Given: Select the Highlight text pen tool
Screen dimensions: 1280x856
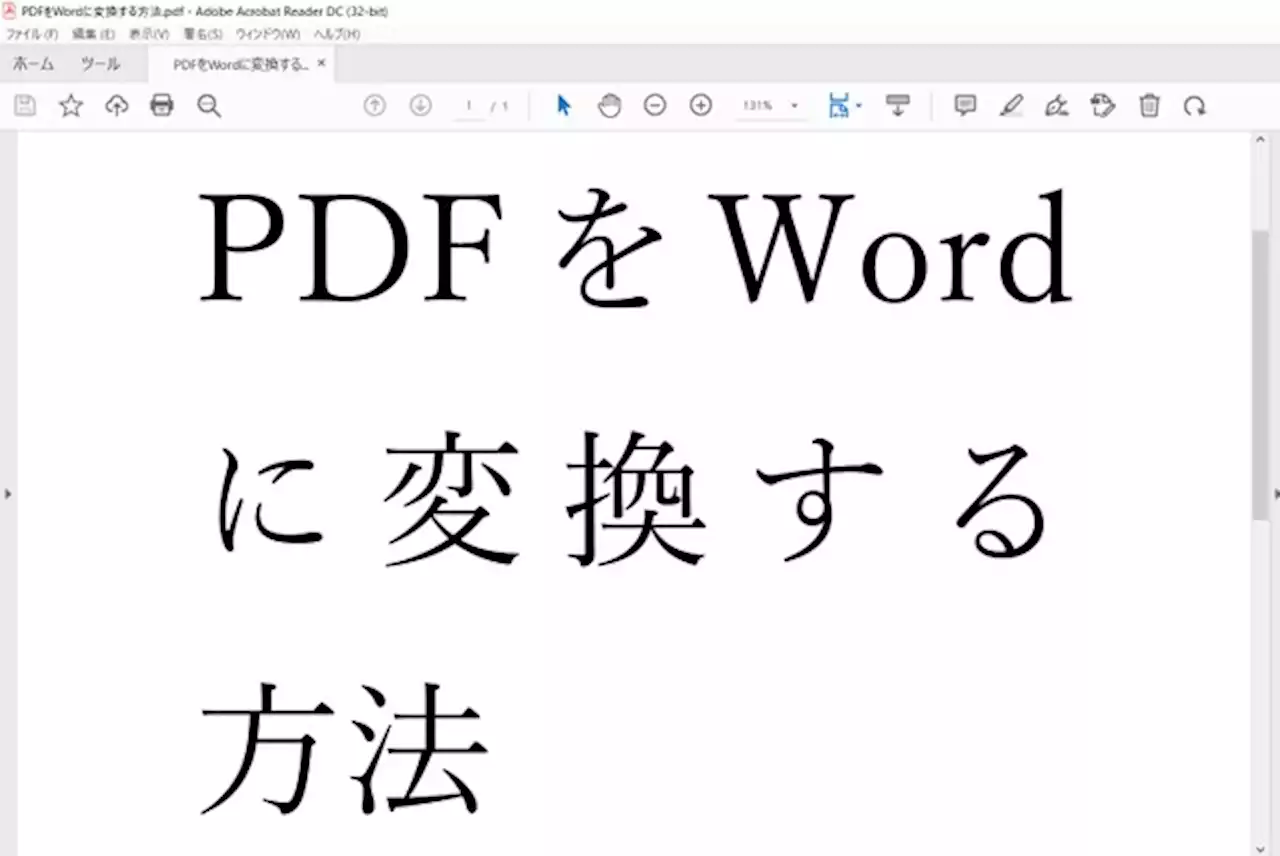Looking at the screenshot, I should 1011,105.
